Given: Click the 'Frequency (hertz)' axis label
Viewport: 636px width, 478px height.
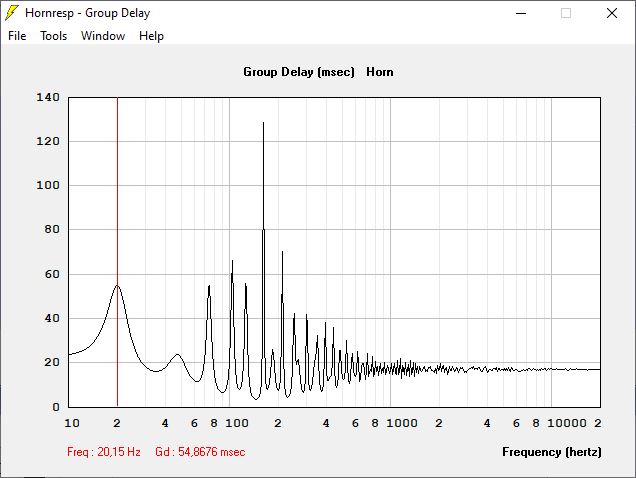Looking at the screenshot, I should coord(552,452).
